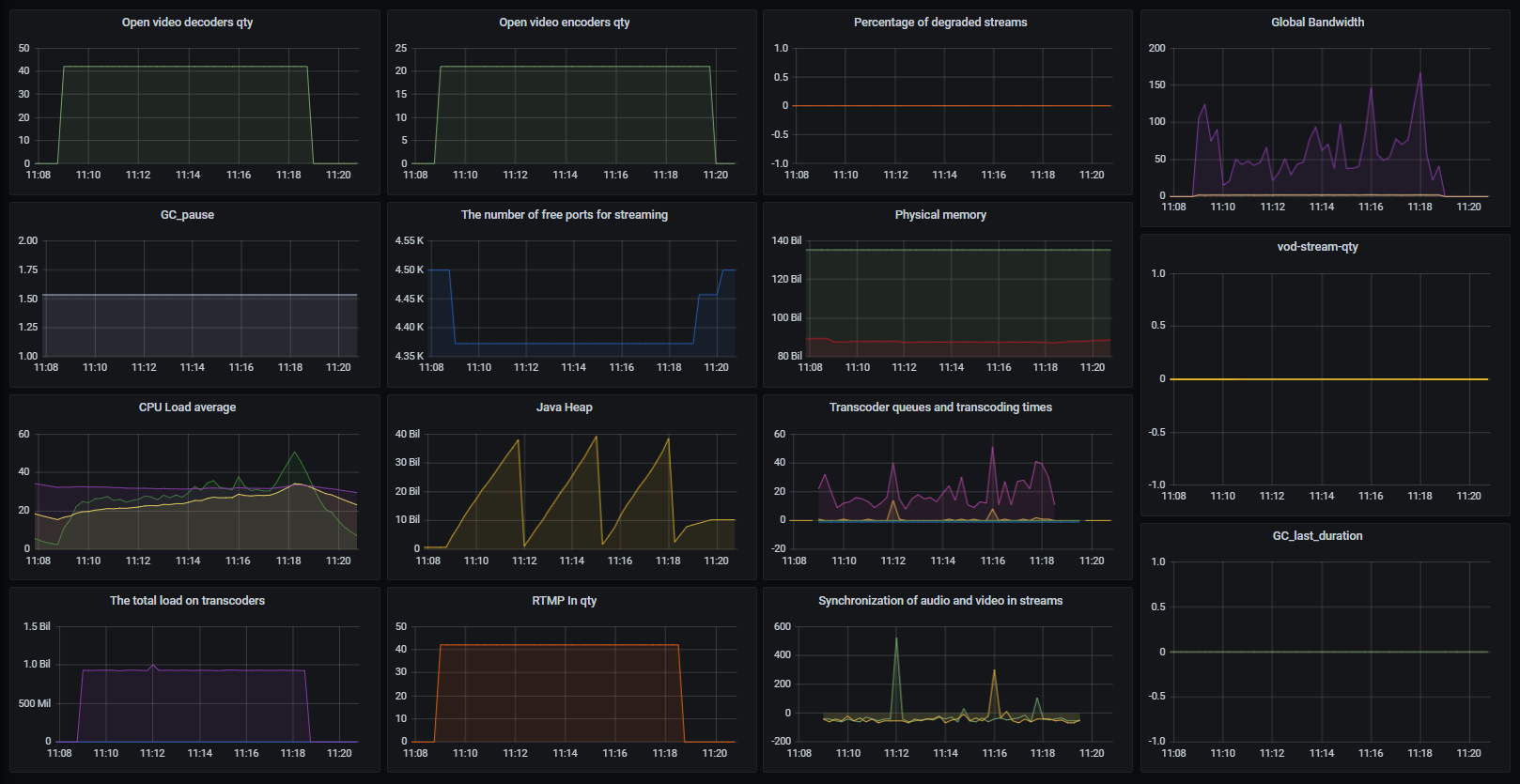Open 'The total load on transcoders' title
1520x784 pixels.
[x=187, y=600]
